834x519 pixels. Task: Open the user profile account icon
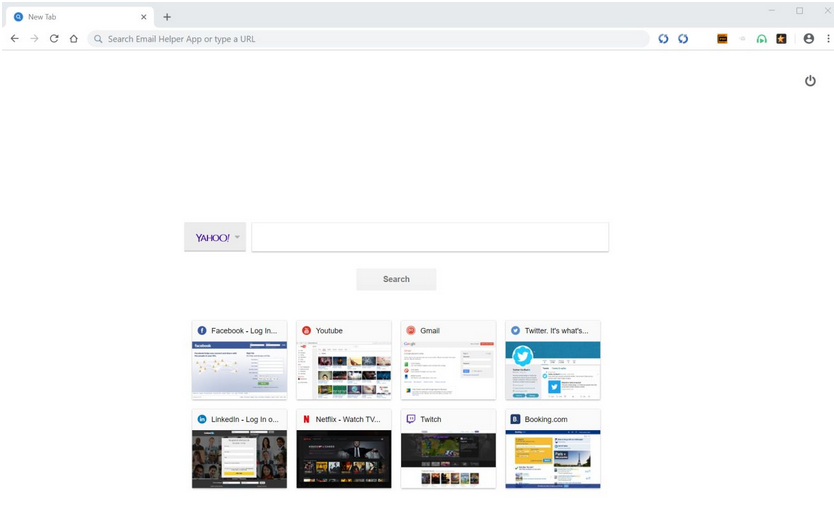click(809, 39)
